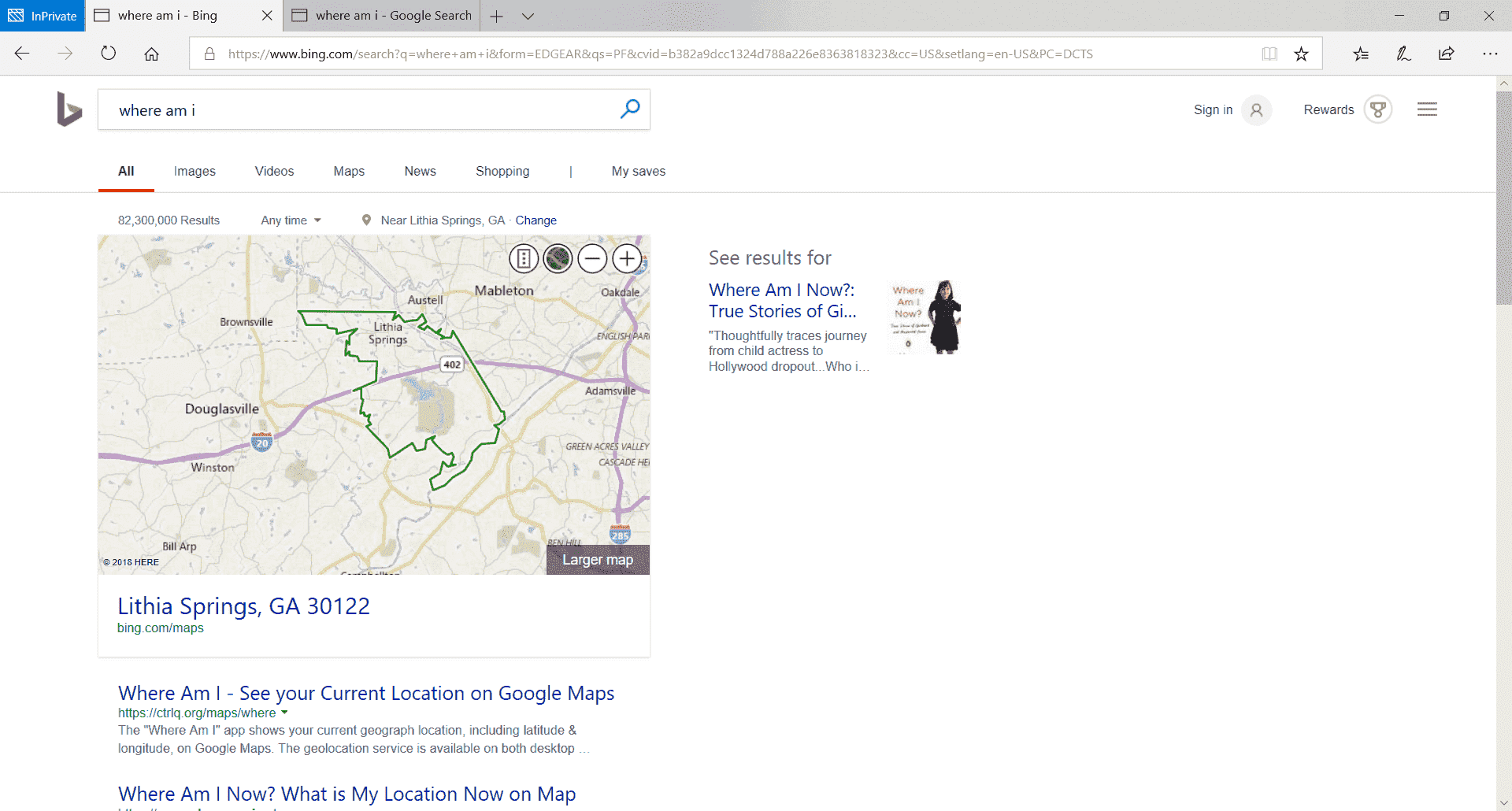Click the site lock icon
Image resolution: width=1512 pixels, height=811 pixels.
209,54
